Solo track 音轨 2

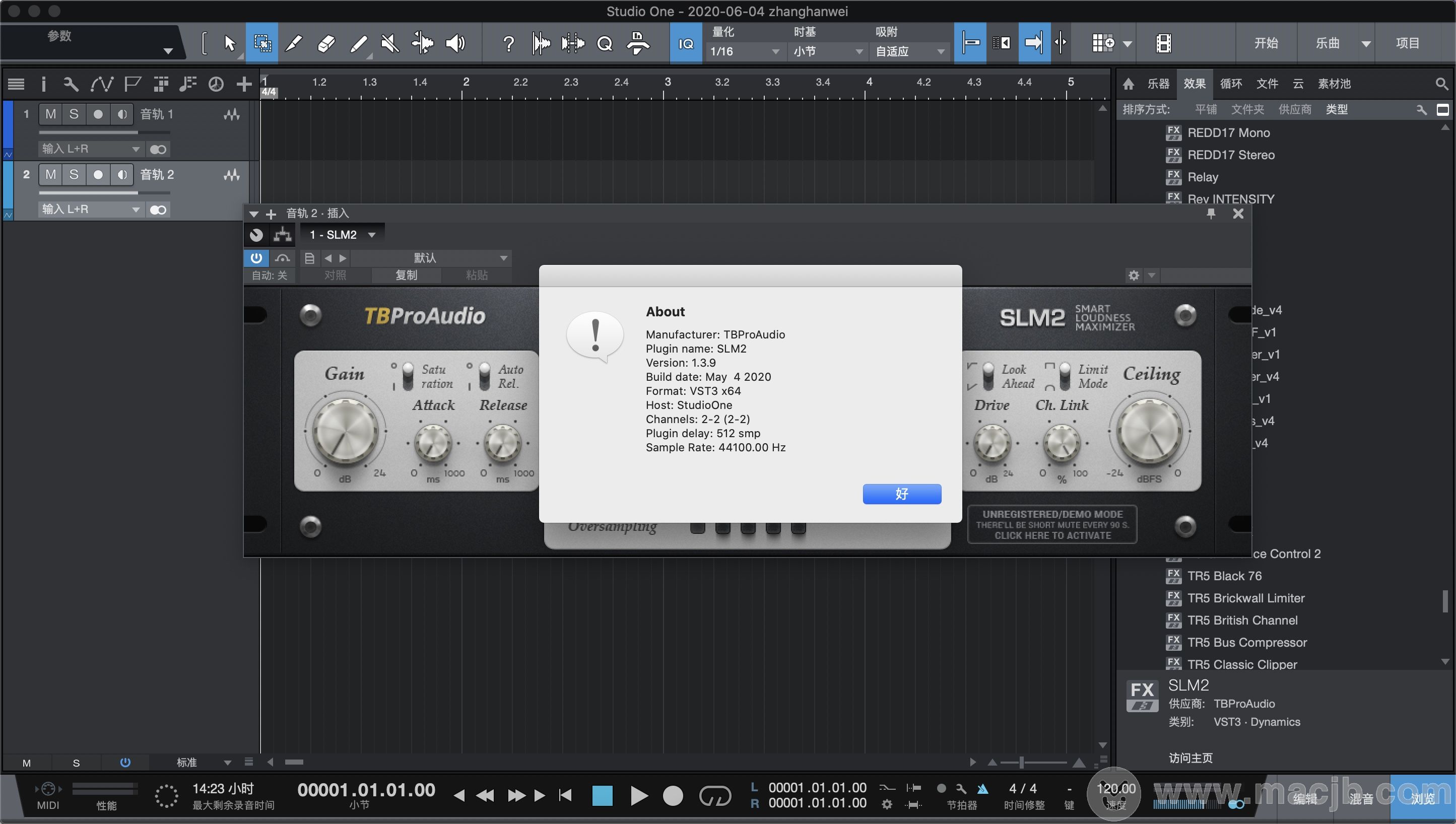click(x=74, y=175)
